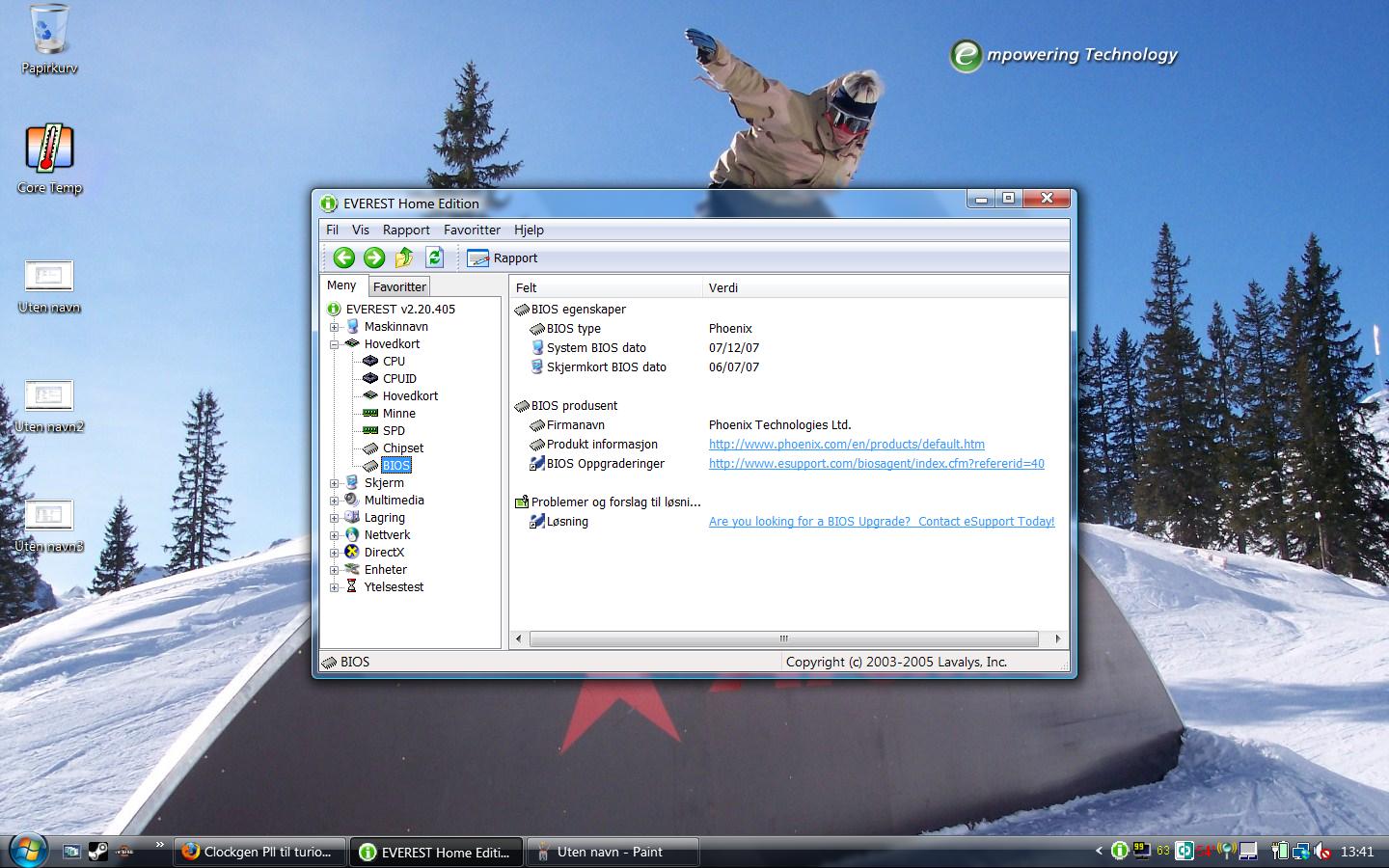Viewport: 1389px width, 868px height.
Task: Select the BIOS tree item
Action: pos(396,465)
